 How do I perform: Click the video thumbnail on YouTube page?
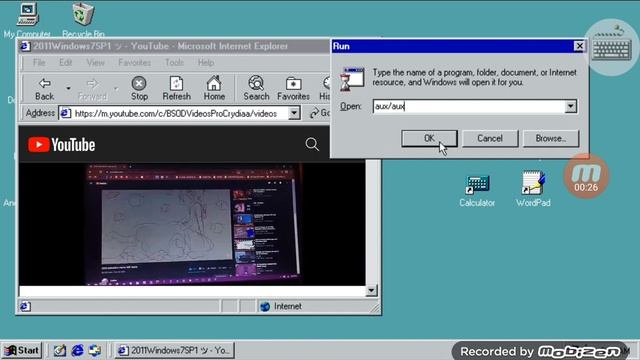(192, 224)
